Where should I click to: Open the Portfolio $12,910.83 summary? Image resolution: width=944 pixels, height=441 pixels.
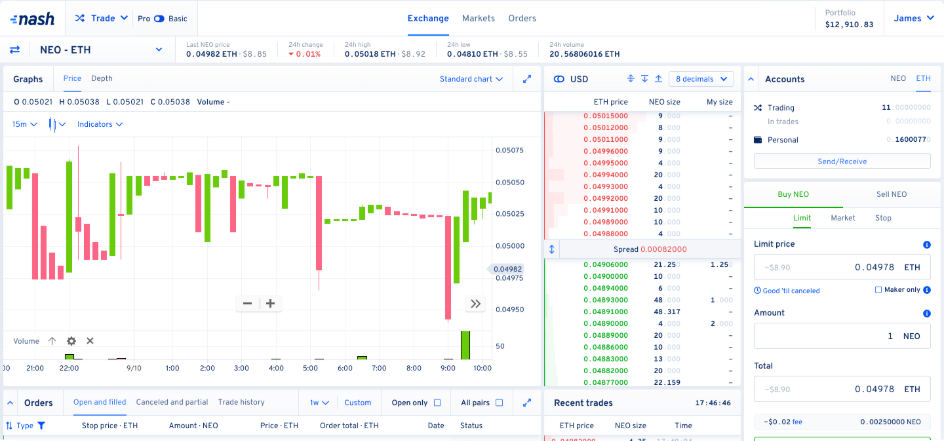[849, 19]
